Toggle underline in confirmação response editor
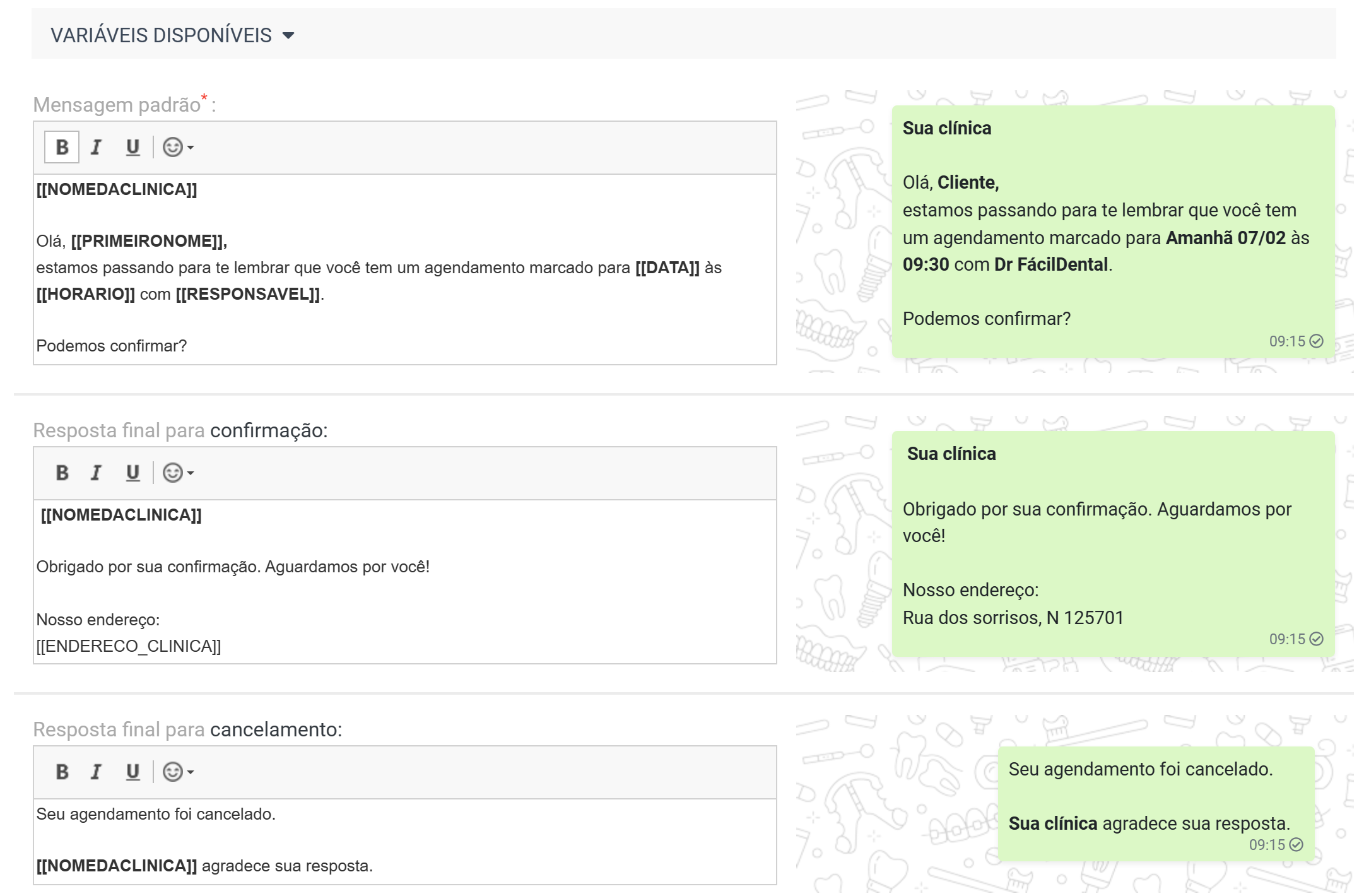Screen dimensions: 1364x896 (x=132, y=473)
